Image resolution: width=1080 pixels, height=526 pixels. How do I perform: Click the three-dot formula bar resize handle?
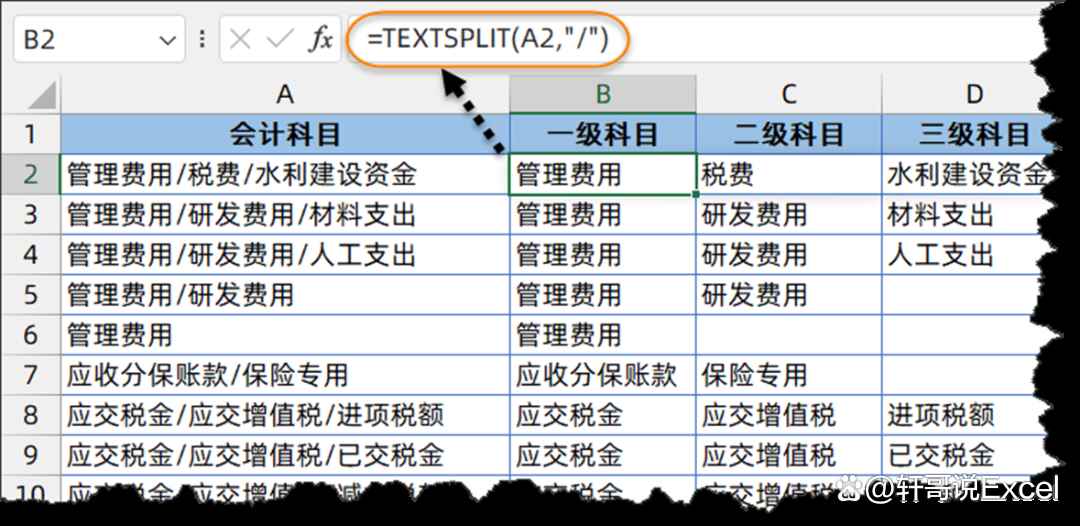click(x=203, y=40)
